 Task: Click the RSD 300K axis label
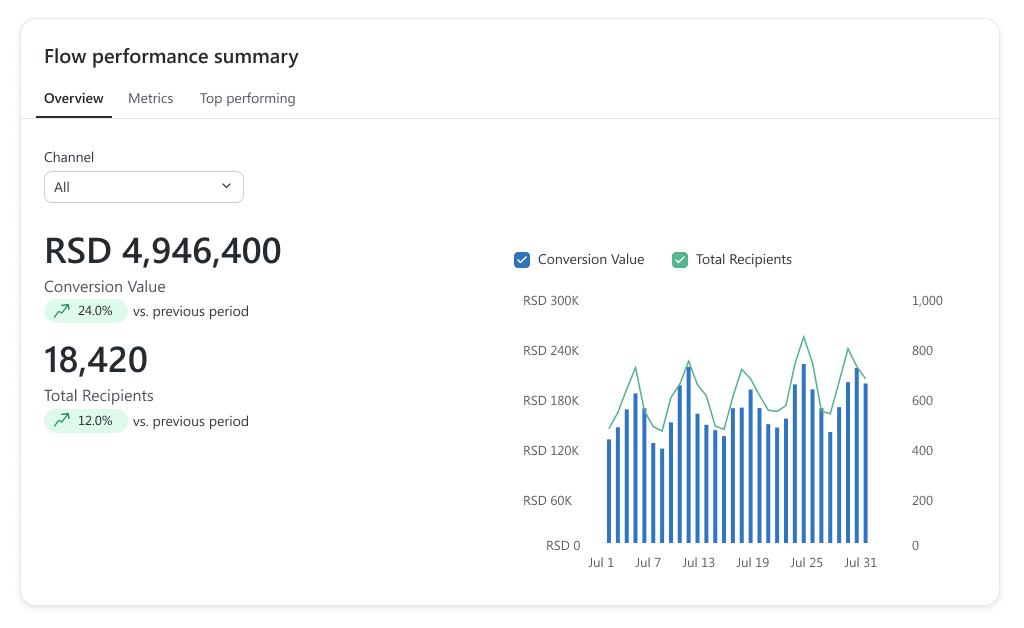click(x=551, y=301)
